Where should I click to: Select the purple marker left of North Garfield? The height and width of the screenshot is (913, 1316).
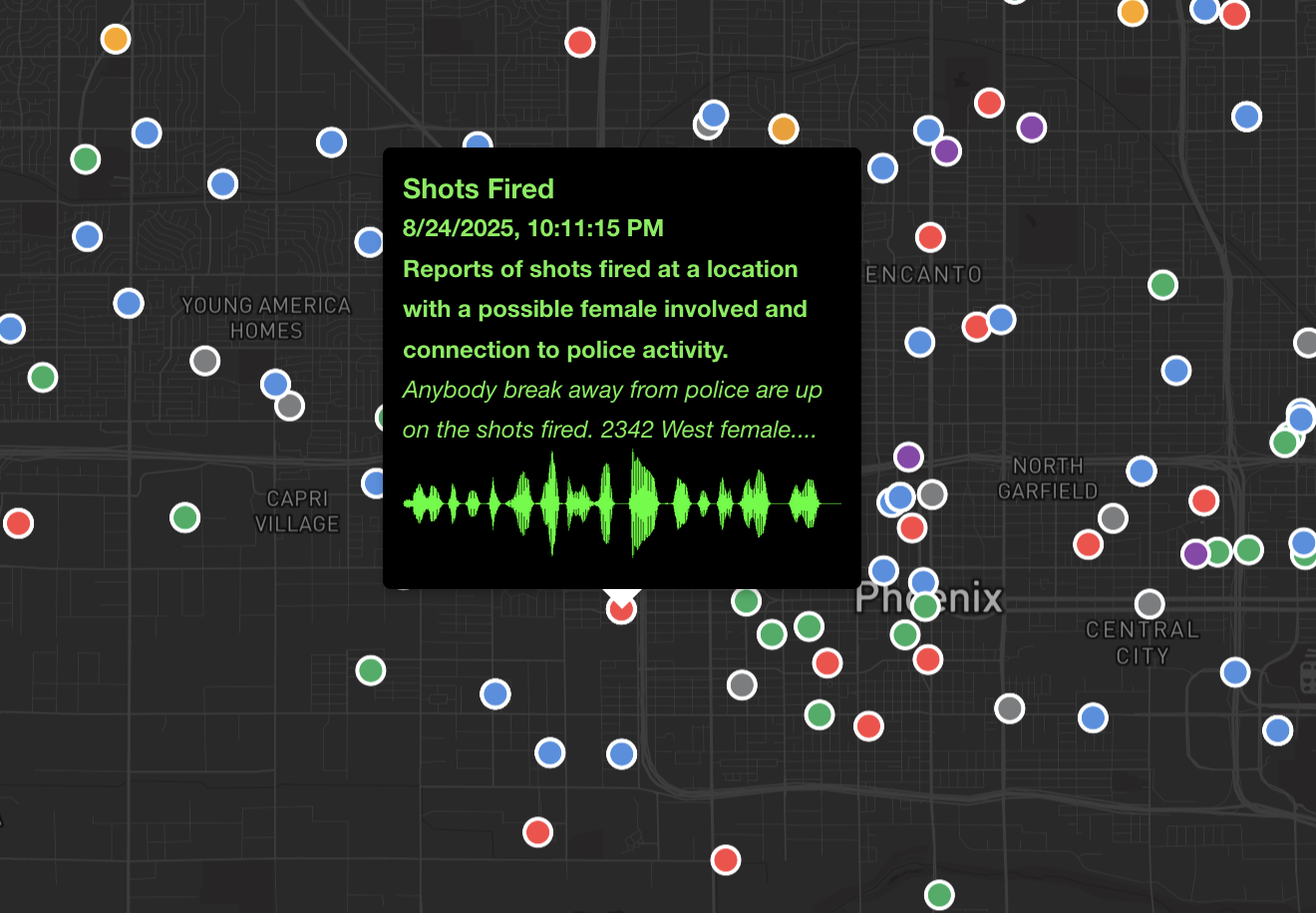pos(907,456)
